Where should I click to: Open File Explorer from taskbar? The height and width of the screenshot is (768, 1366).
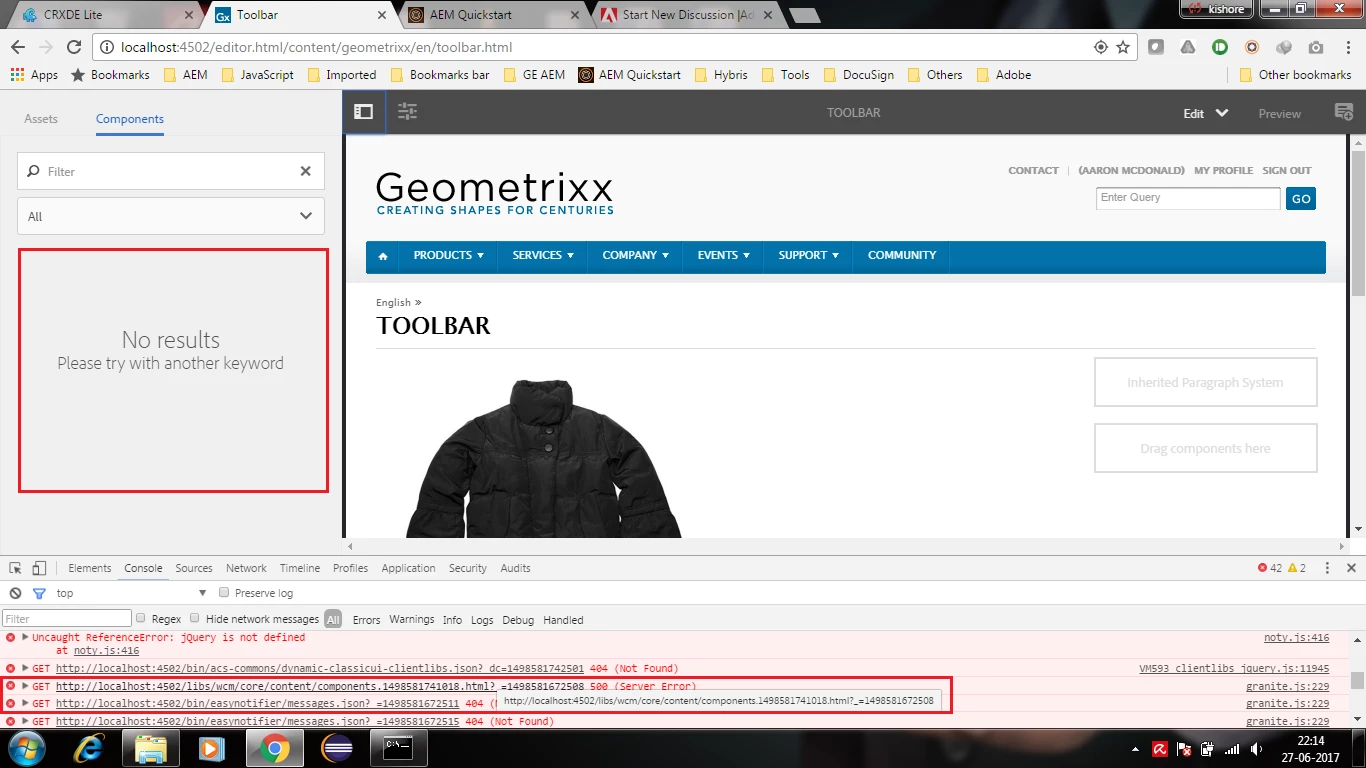pos(151,748)
